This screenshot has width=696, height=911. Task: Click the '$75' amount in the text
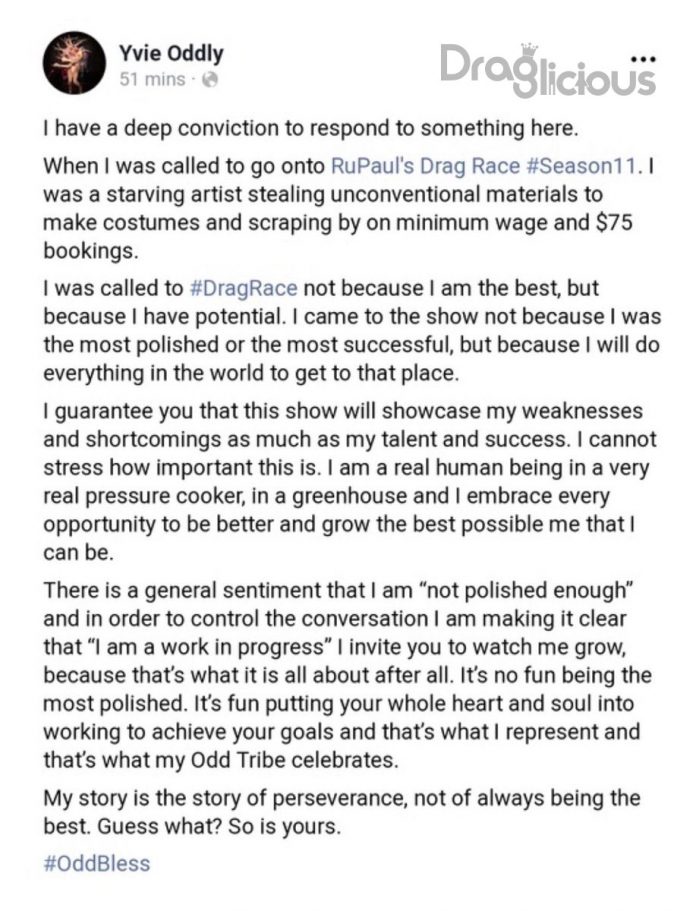(615, 222)
